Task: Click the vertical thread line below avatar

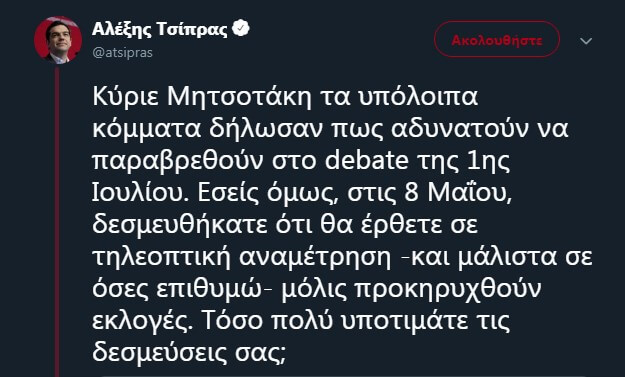Action: [57, 221]
